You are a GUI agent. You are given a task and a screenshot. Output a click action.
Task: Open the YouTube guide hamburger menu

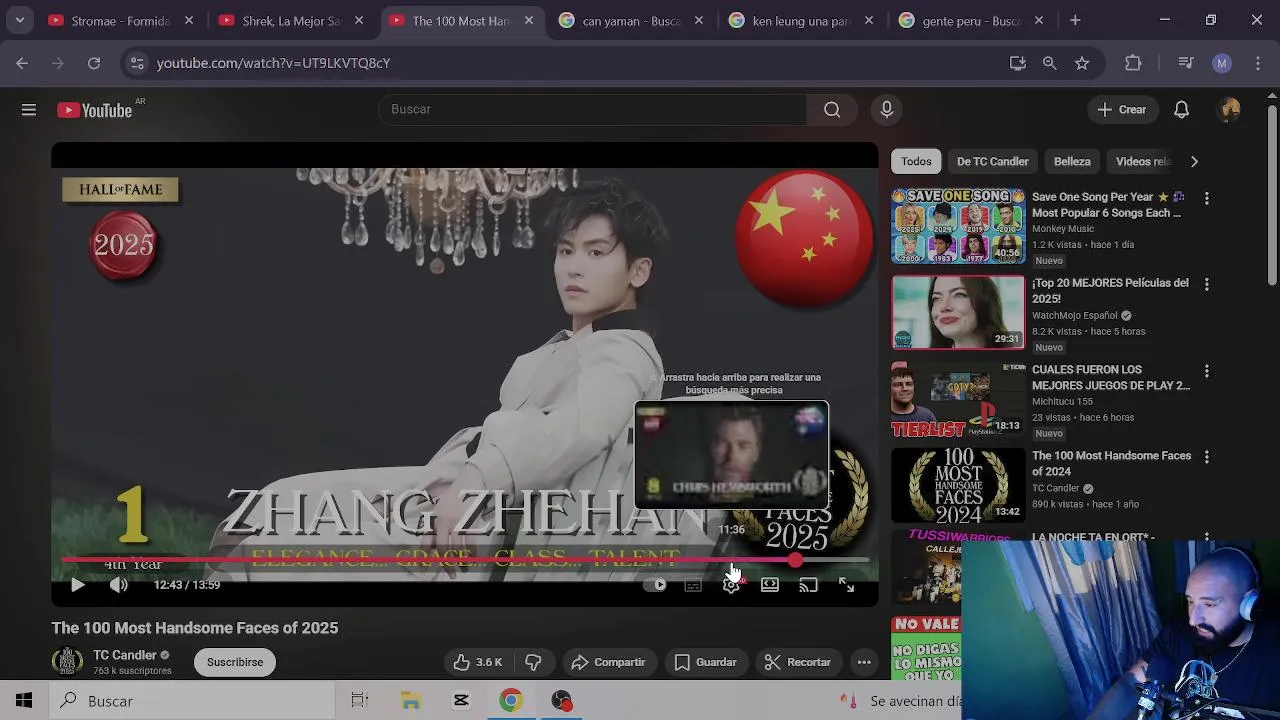(x=29, y=110)
